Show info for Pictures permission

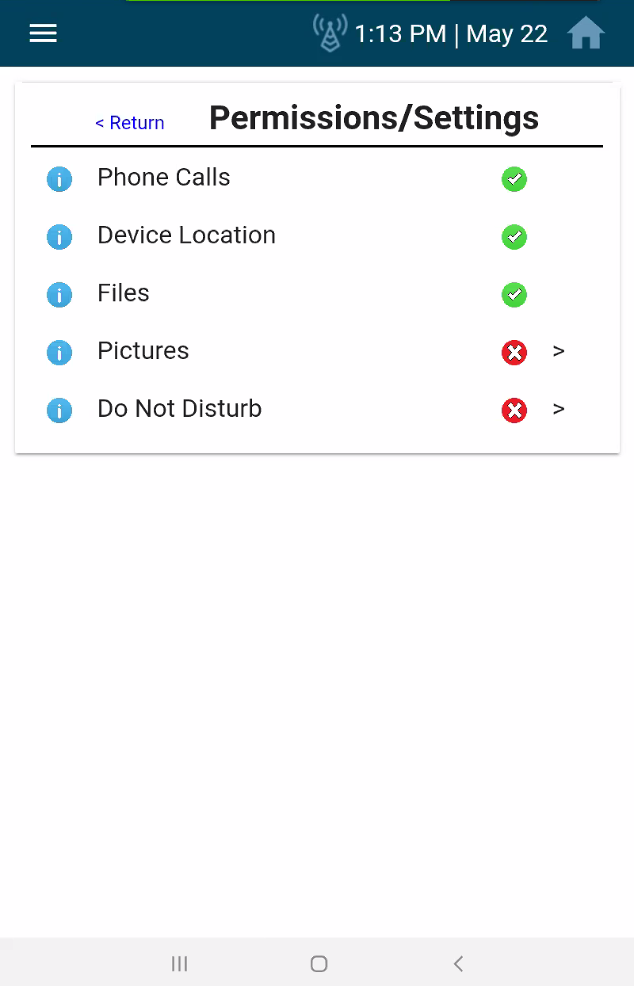click(x=59, y=353)
